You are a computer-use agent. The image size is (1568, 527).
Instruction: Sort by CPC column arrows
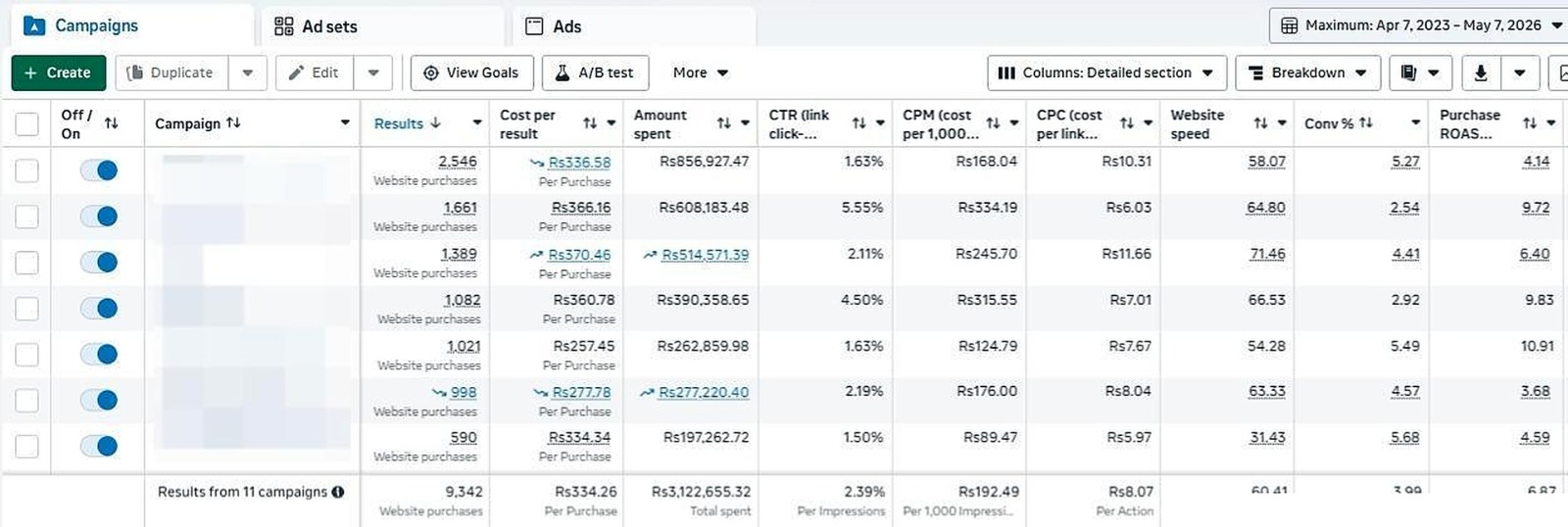click(x=1127, y=123)
